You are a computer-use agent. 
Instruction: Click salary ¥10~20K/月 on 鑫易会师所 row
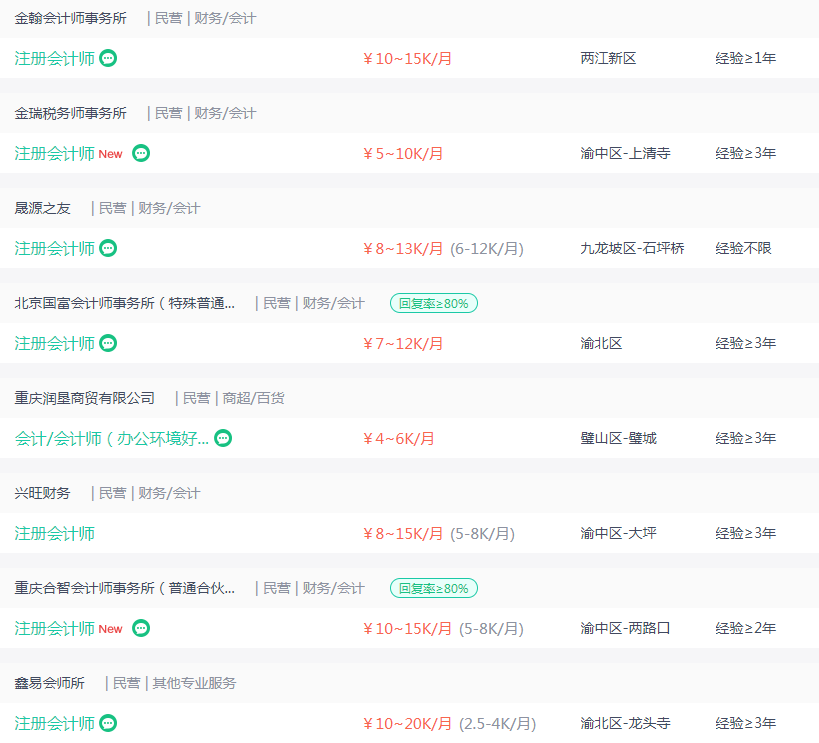tap(407, 723)
